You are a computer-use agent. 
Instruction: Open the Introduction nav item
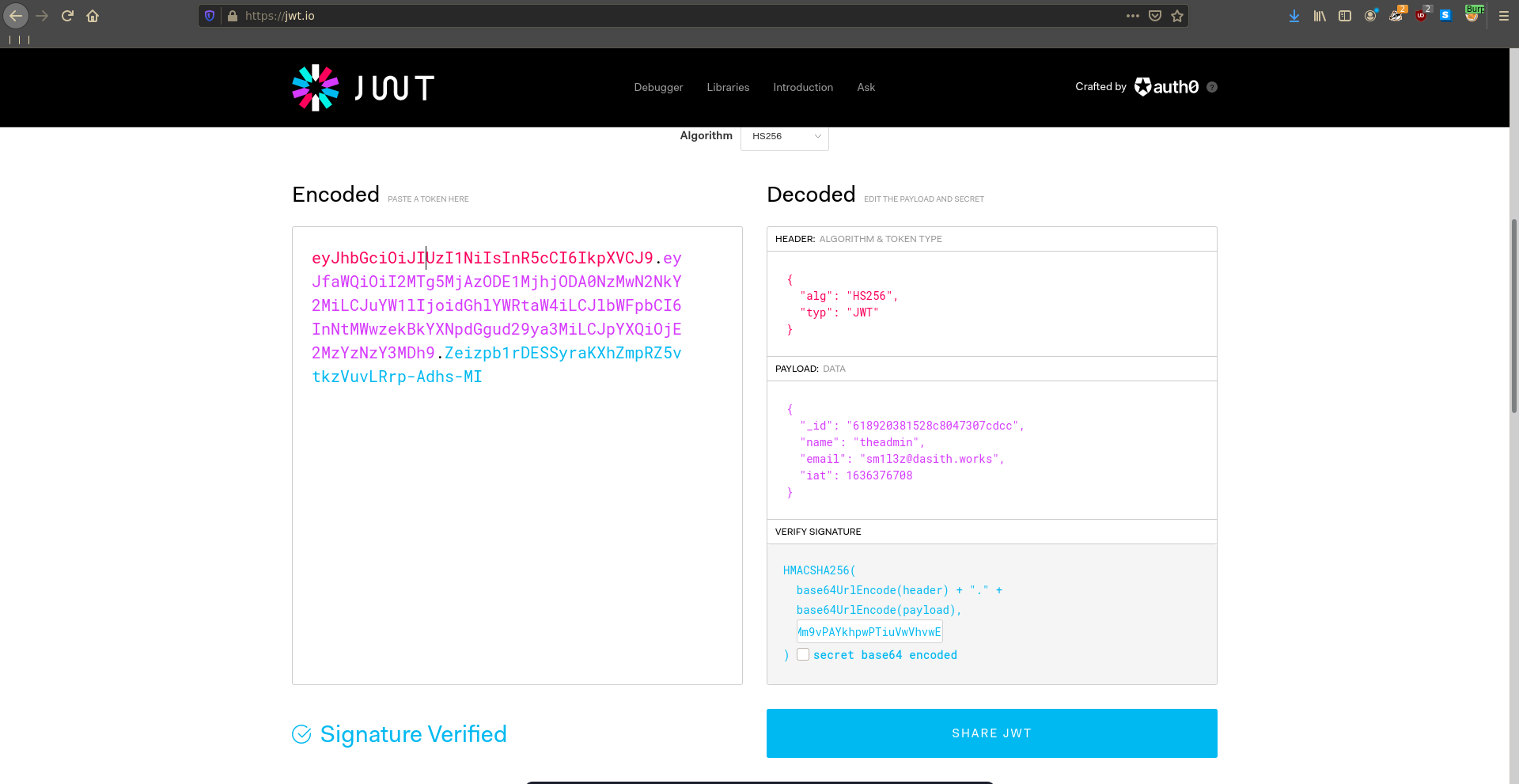click(803, 87)
